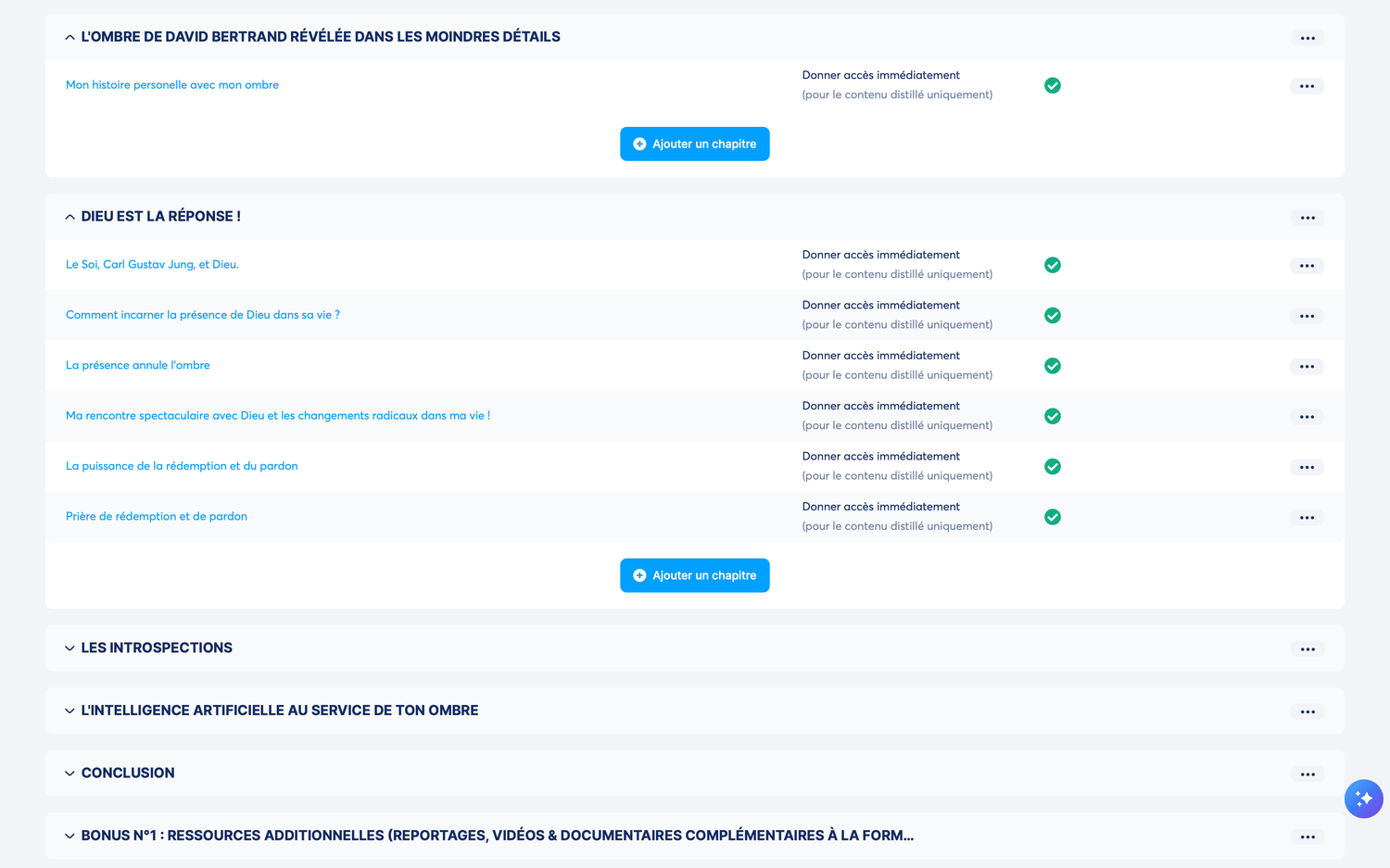Toggle green checkmark for La puissance de la rédemption
Screen dimensions: 1390x868
pos(1053,467)
